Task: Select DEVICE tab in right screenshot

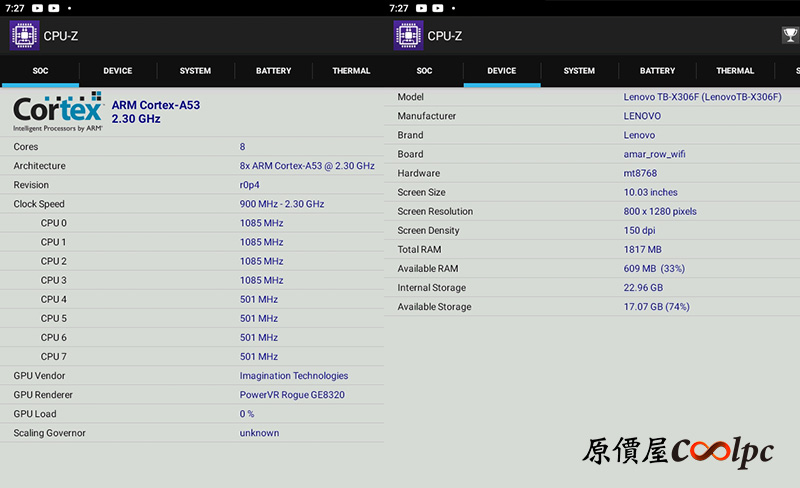Action: 502,71
